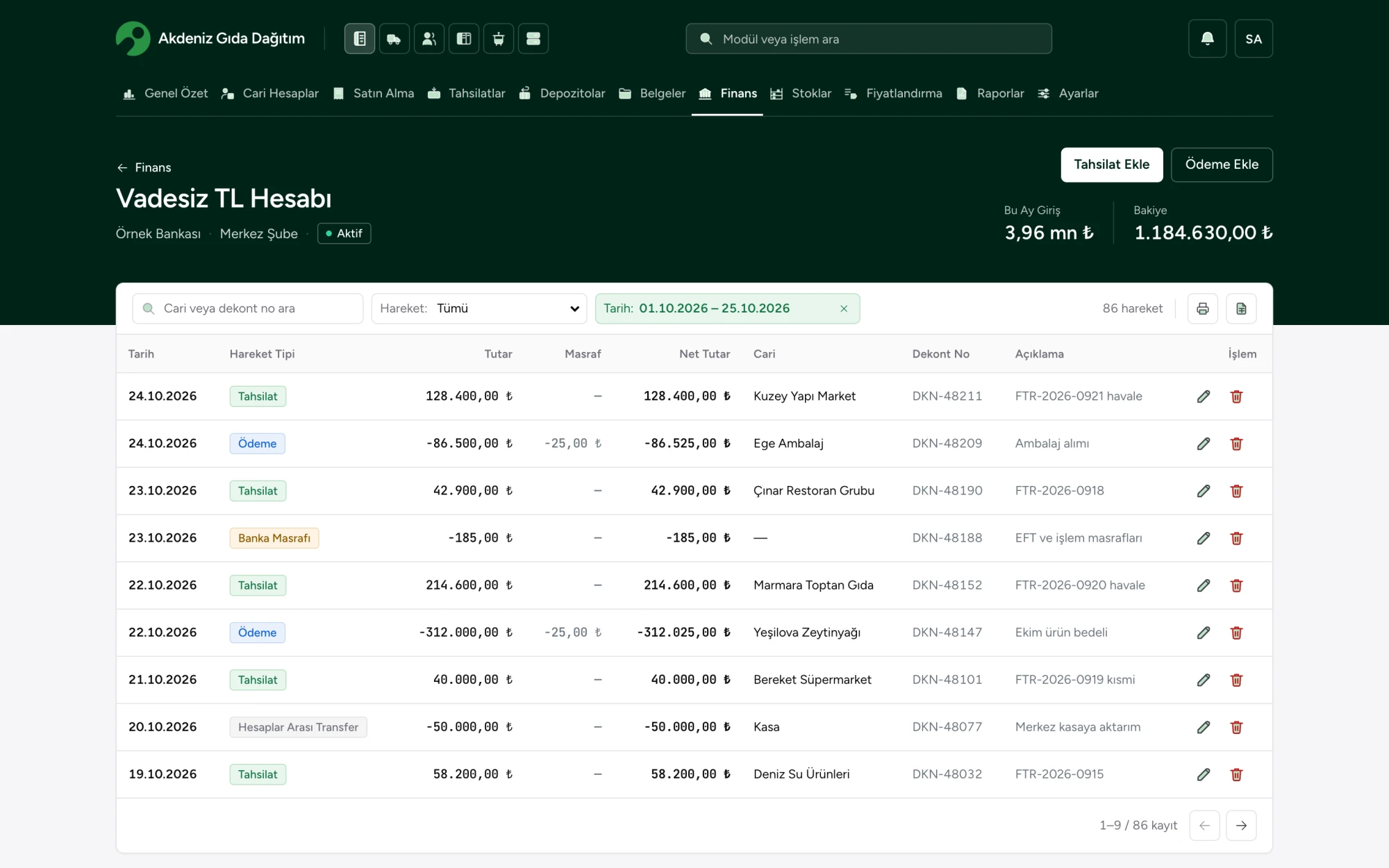Viewport: 1389px width, 868px height.
Task: Switch to the Raporlar tab
Action: point(990,94)
